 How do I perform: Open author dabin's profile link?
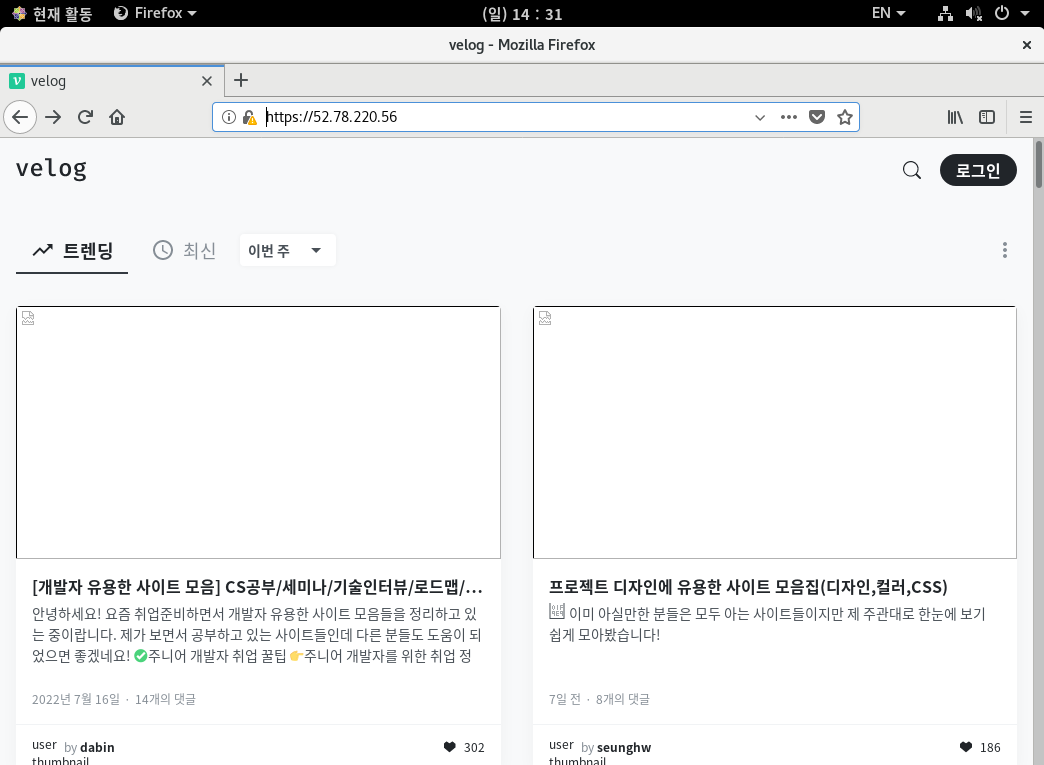pos(97,747)
